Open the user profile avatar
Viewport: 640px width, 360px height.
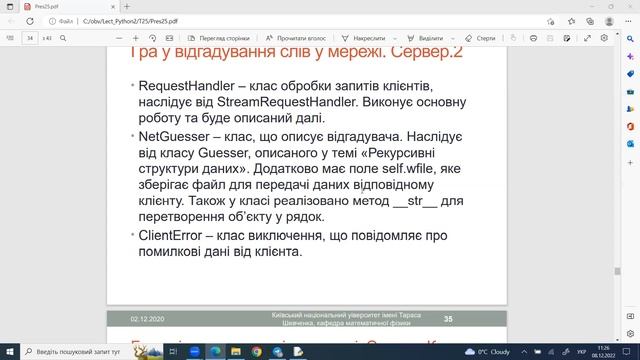(609, 21)
